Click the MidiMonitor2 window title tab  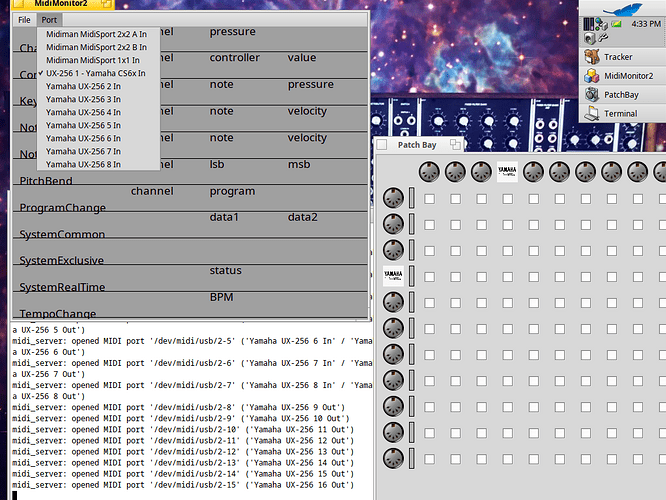click(x=61, y=4)
